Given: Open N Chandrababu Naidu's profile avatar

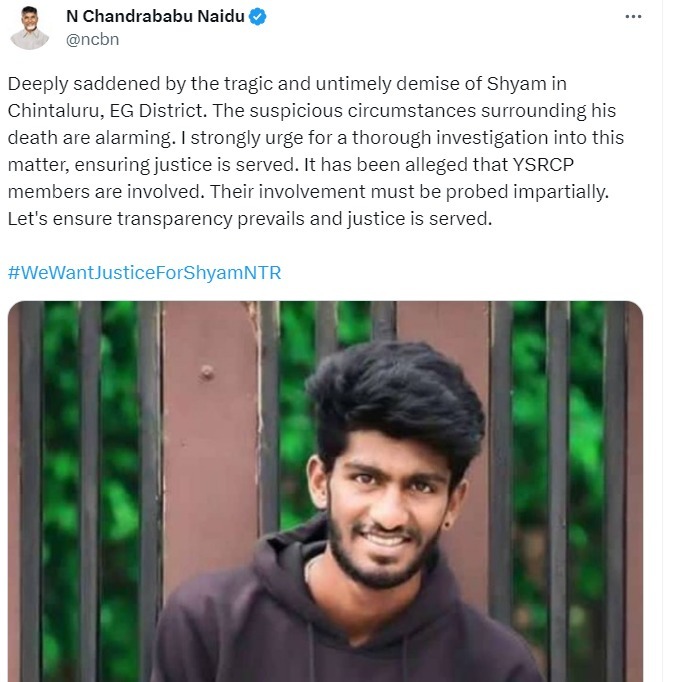Looking at the screenshot, I should pyautogui.click(x=29, y=28).
